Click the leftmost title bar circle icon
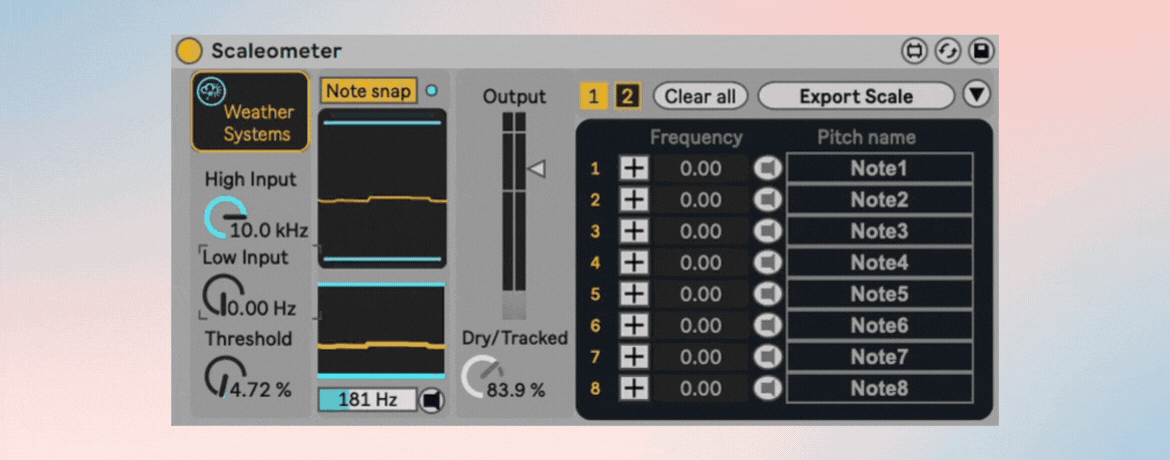Screen dimensions: 1170x460 913,51
